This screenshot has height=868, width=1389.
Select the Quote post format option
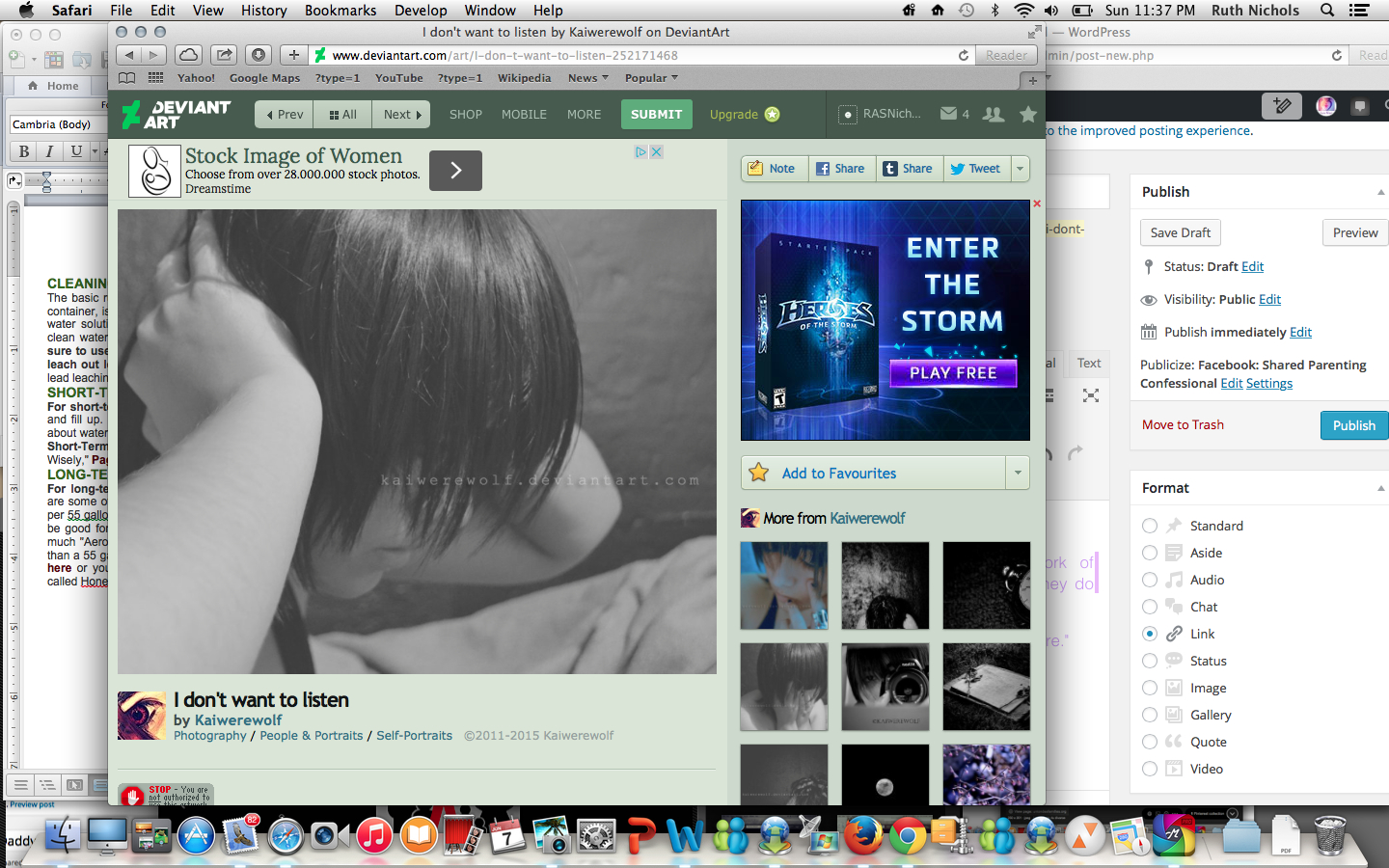[x=1150, y=742]
